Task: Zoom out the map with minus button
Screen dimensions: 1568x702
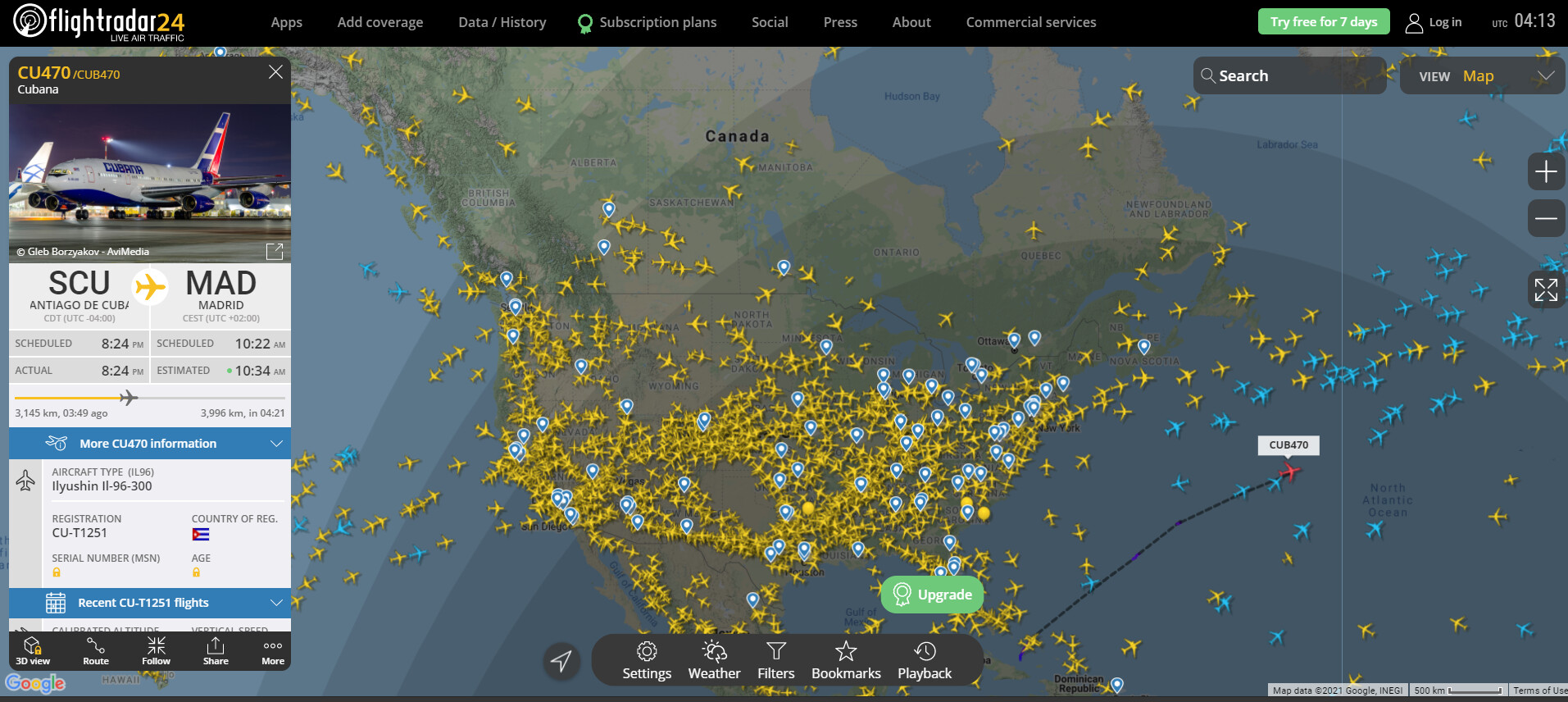Action: [1546, 218]
